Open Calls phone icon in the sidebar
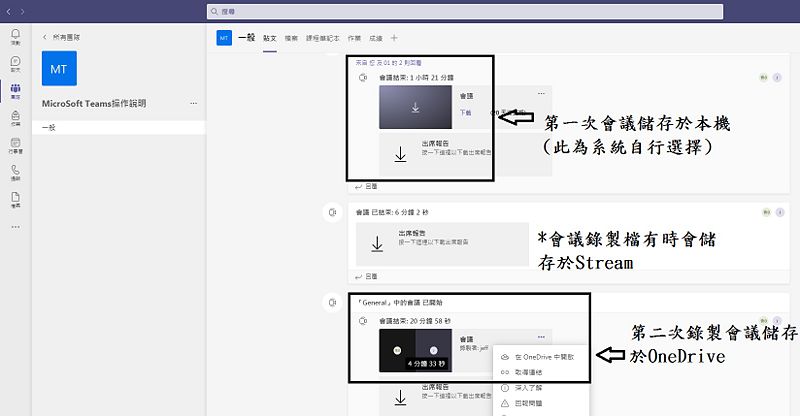 pyautogui.click(x=16, y=173)
